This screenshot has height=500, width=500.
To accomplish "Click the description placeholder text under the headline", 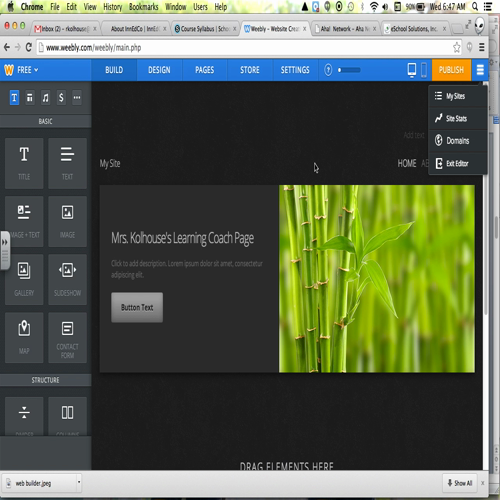I will click(187, 269).
